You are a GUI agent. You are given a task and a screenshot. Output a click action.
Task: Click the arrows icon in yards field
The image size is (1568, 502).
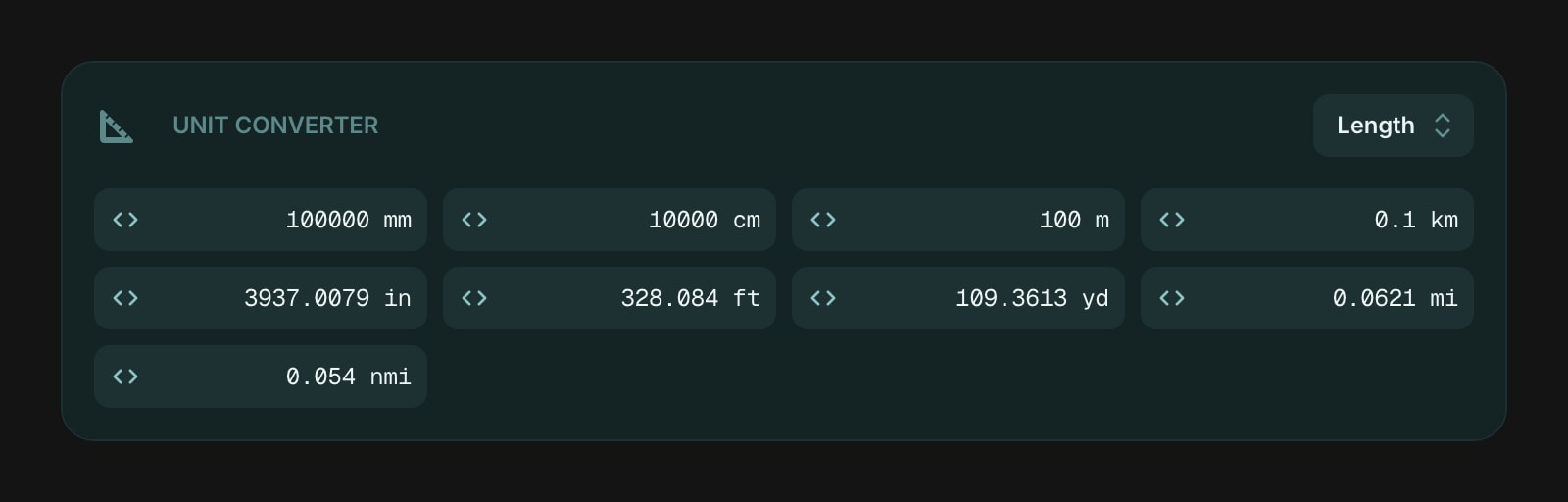click(x=823, y=298)
